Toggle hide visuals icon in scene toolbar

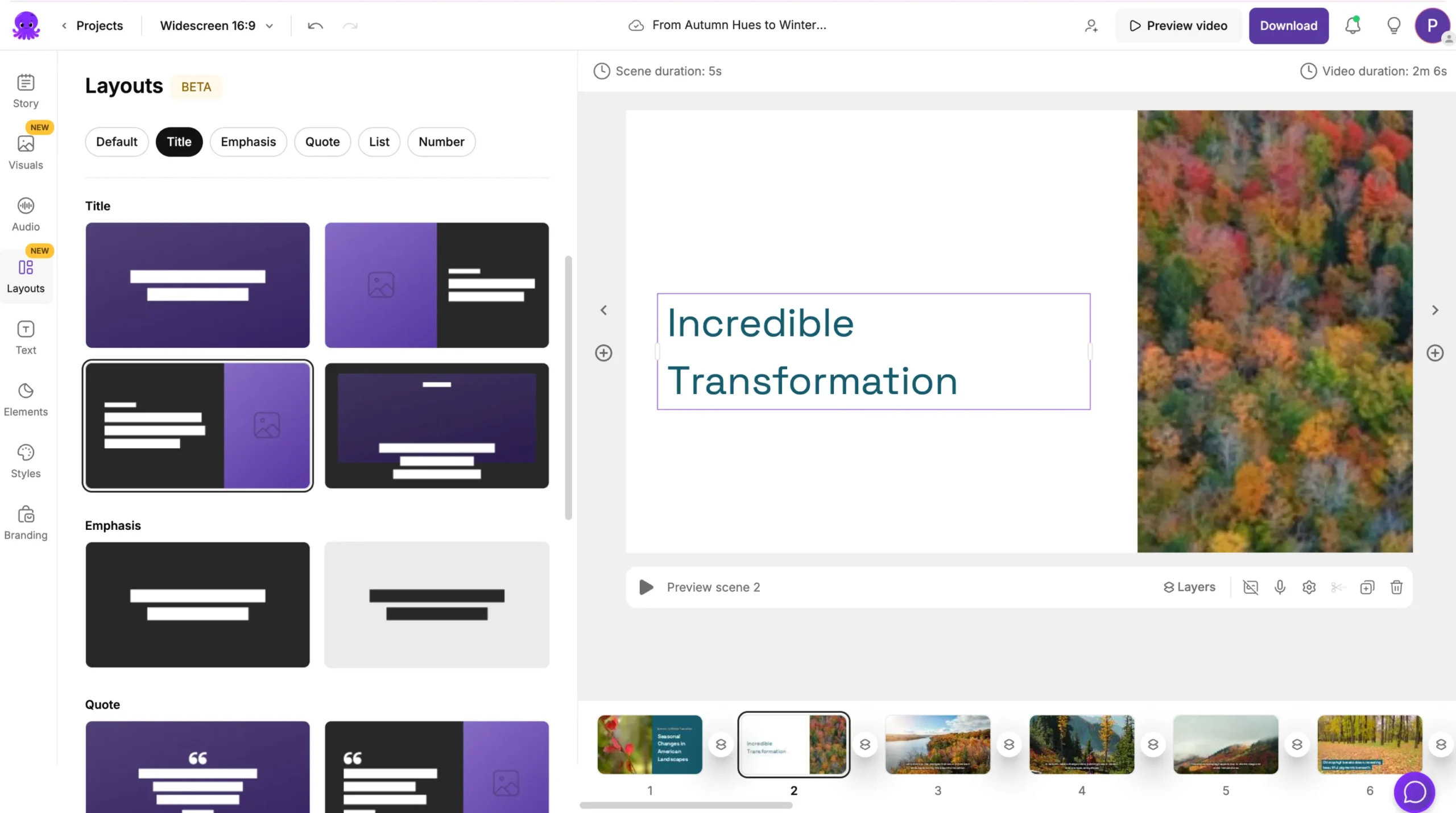(x=1250, y=587)
